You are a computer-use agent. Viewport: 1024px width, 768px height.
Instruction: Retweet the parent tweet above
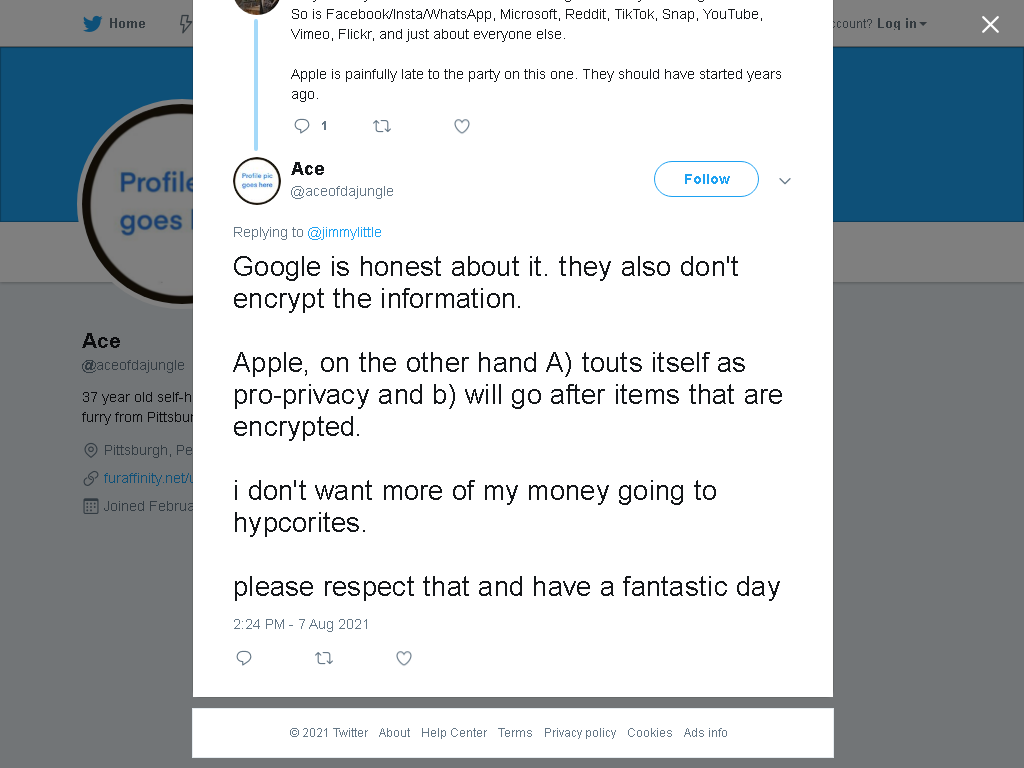(382, 126)
